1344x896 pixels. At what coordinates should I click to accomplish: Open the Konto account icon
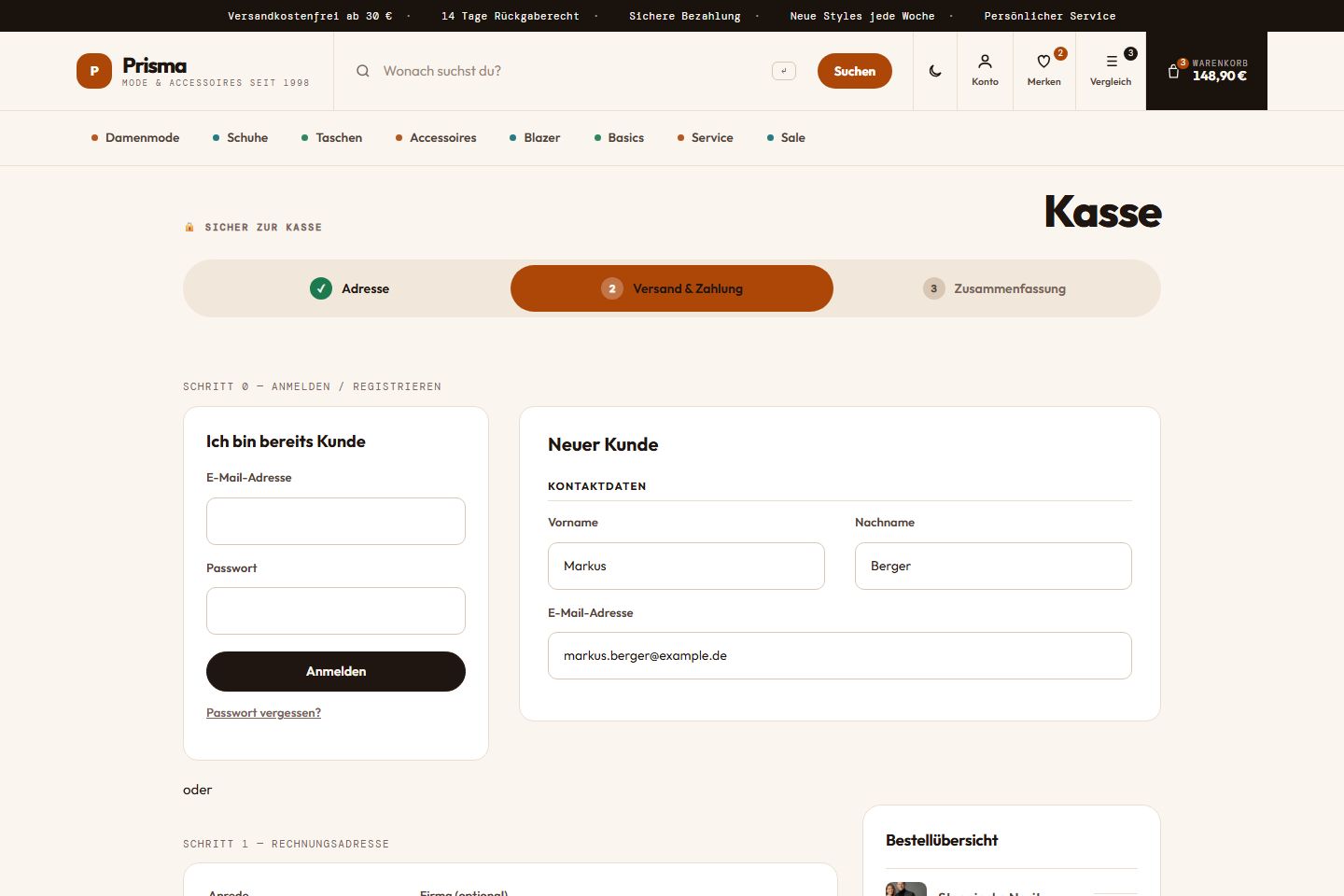coord(985,71)
